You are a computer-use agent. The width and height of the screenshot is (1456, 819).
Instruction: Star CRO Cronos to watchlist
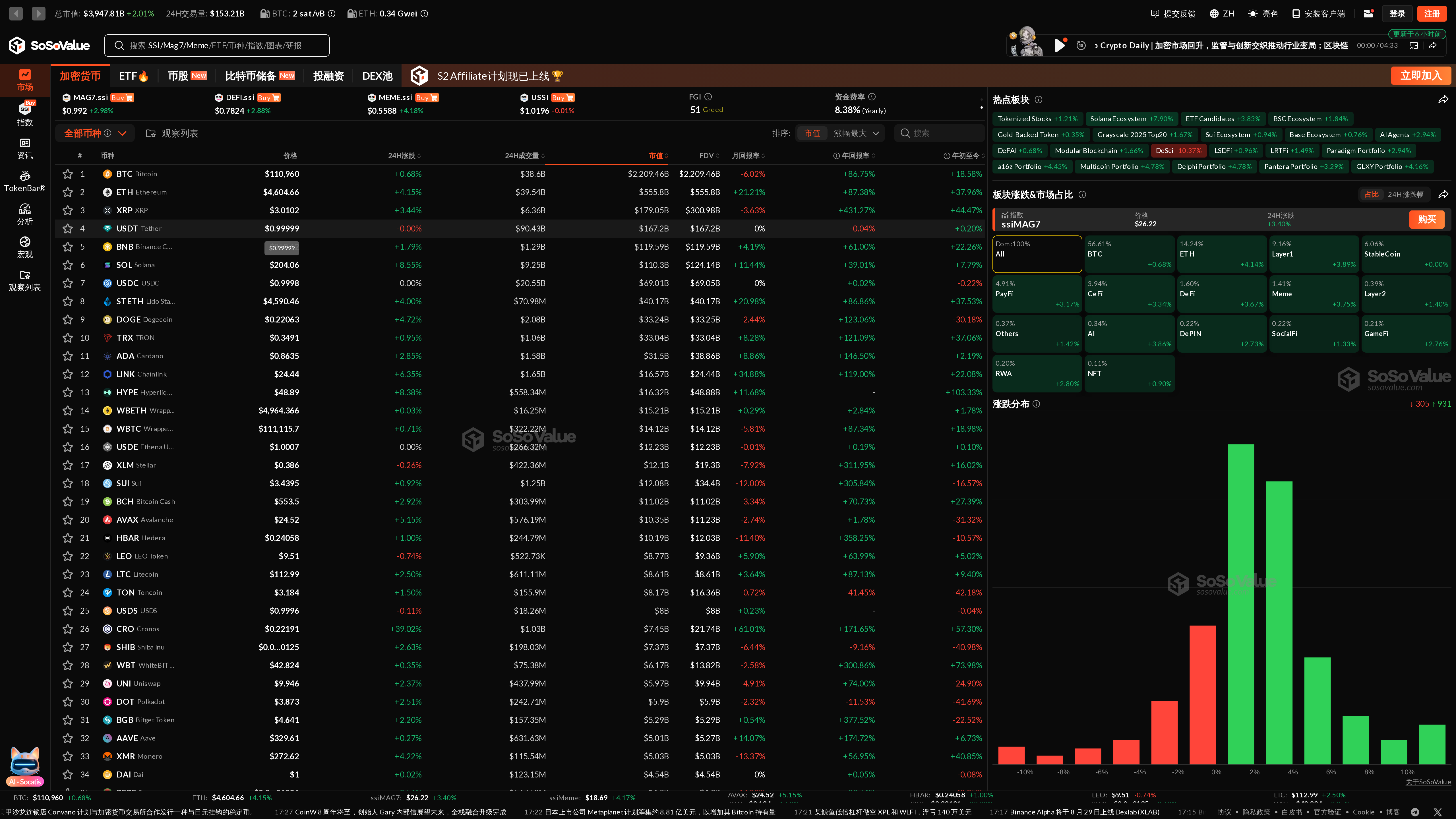pos(68,629)
